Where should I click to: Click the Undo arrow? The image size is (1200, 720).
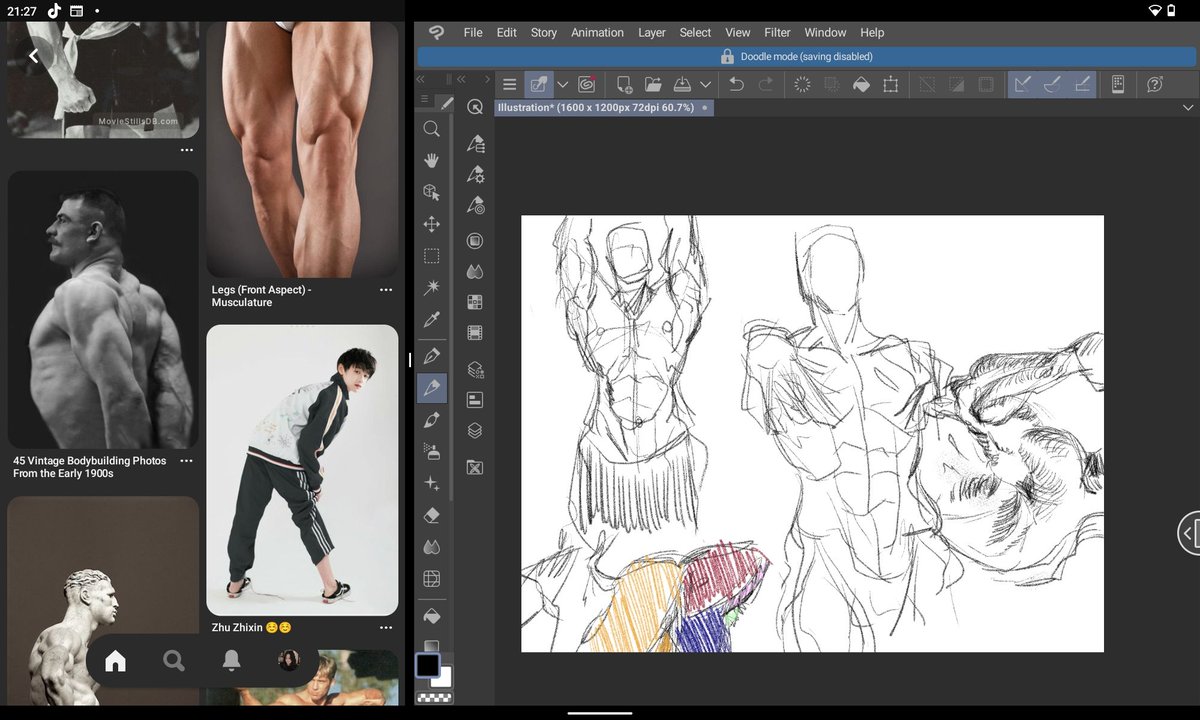point(737,85)
